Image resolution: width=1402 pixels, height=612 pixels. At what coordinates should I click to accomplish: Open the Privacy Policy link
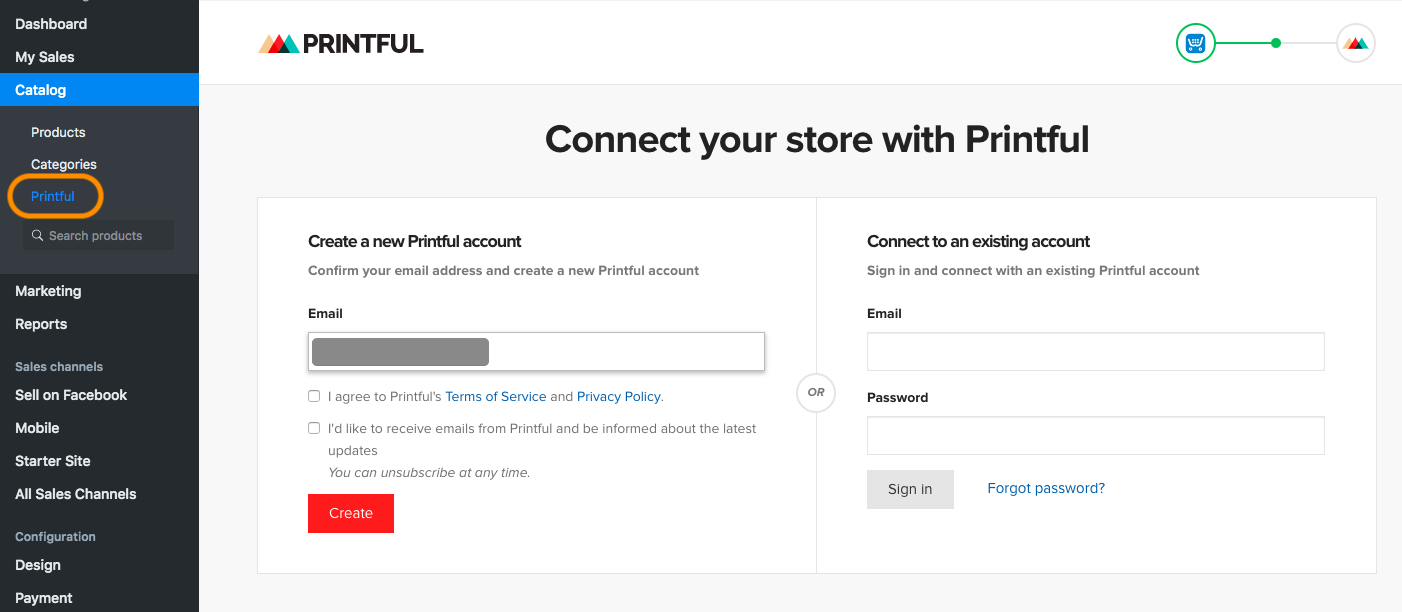(619, 396)
